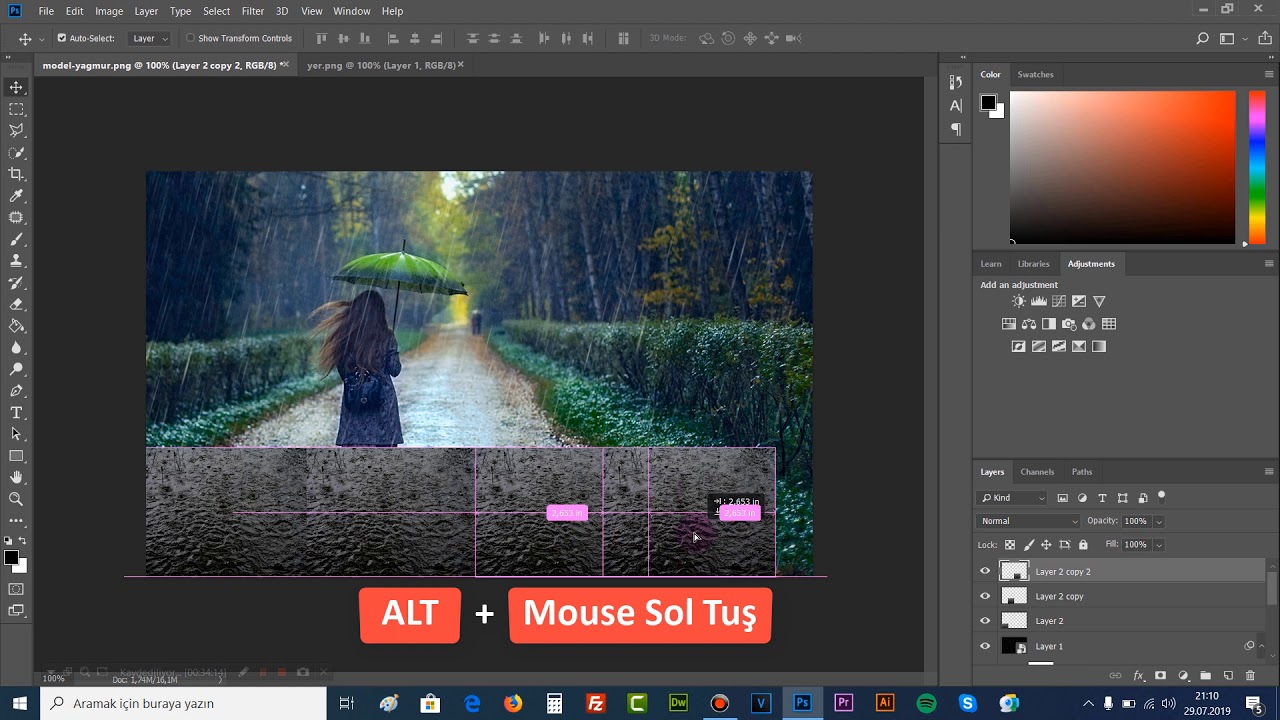Viewport: 1280px width, 720px height.
Task: Select the Layer 2 copy thumbnail
Action: (1014, 596)
